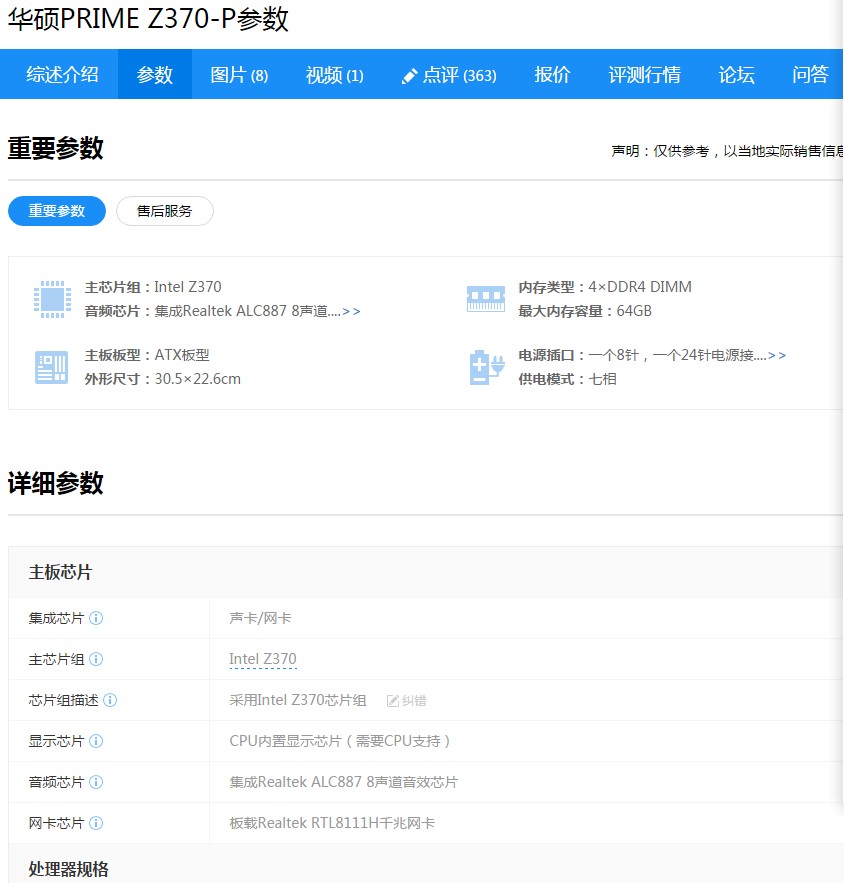Click the 纠错 edit icon
Image resolution: width=844 pixels, height=883 pixels.
(392, 701)
